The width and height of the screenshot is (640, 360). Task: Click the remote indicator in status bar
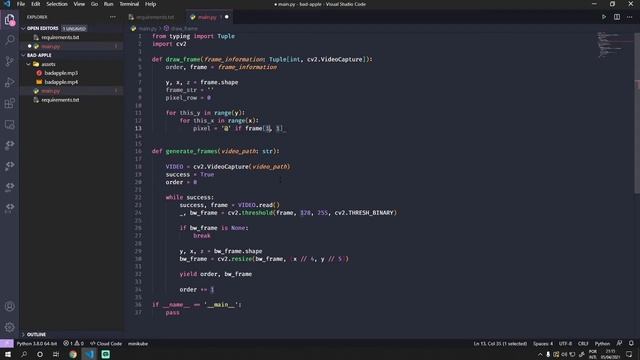coord(7,344)
